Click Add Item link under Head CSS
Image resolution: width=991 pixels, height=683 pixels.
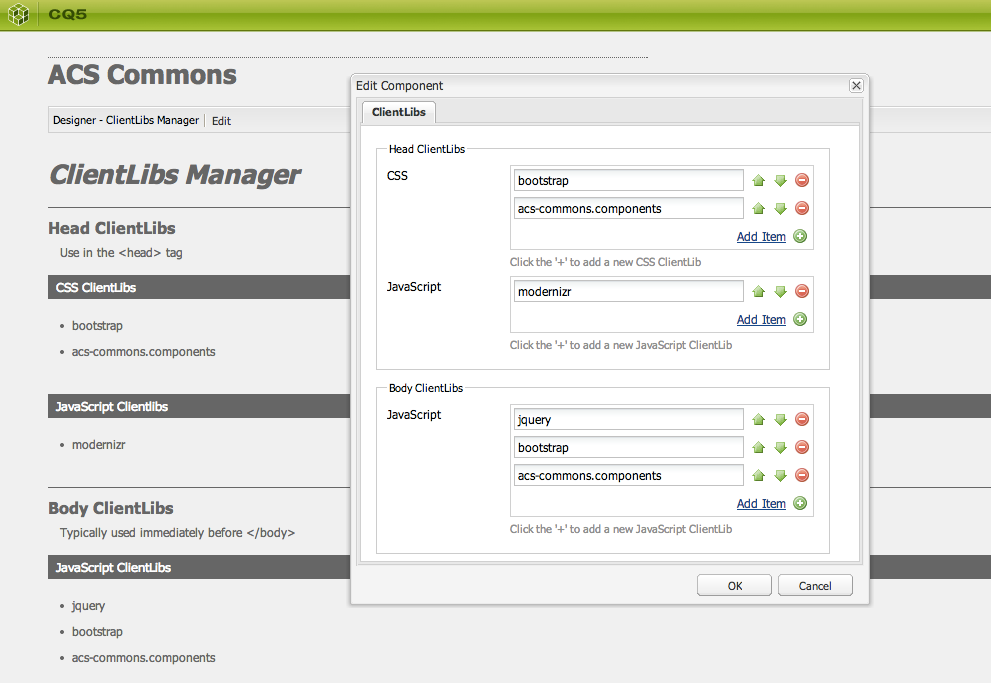tap(761, 237)
